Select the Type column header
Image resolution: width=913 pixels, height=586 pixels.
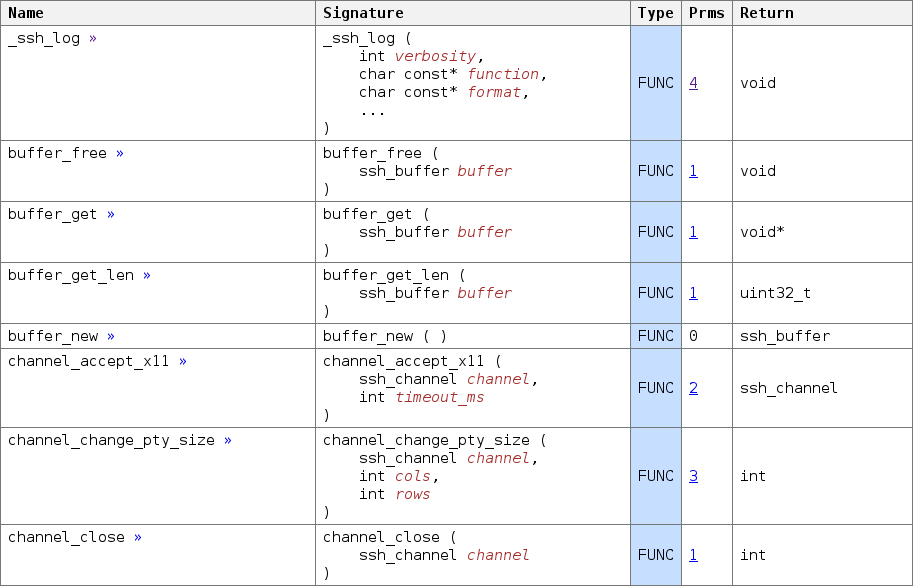655,13
